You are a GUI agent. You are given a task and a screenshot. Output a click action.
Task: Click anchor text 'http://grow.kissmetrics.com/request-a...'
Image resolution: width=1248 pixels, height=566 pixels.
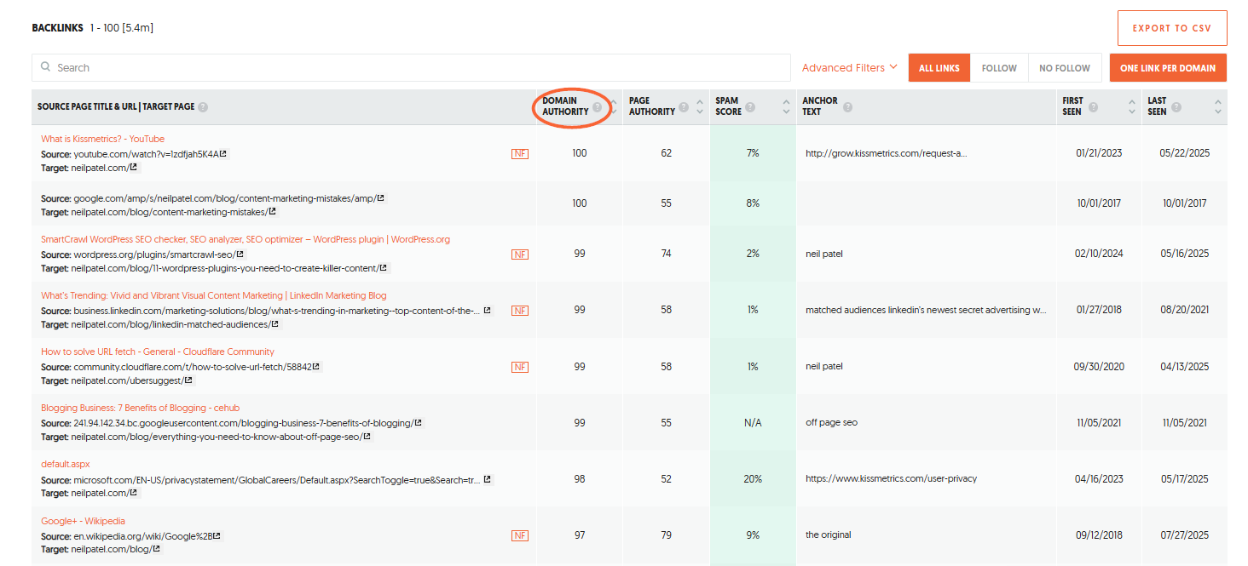pyautogui.click(x=886, y=154)
